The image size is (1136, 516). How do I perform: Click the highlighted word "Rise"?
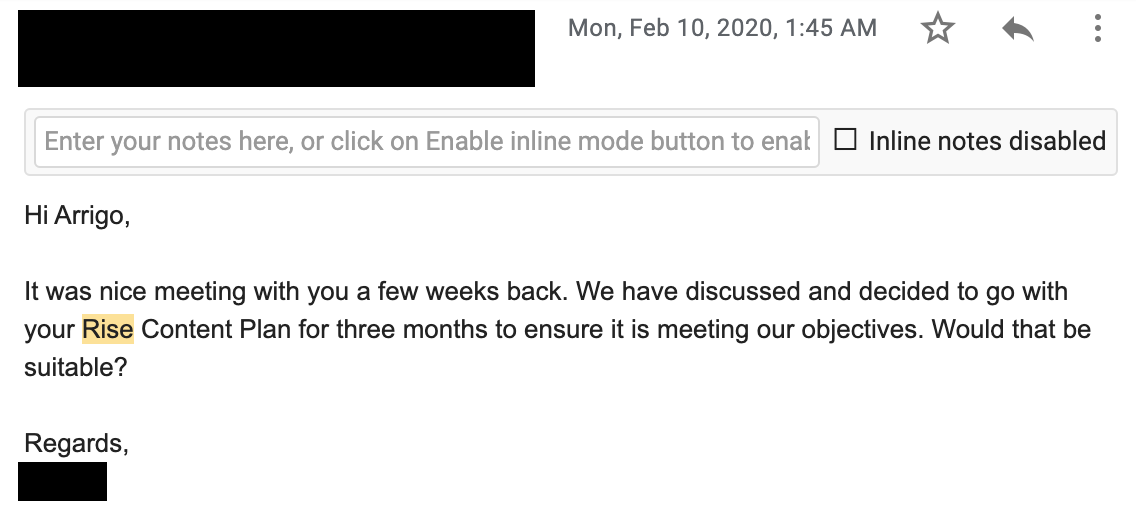tap(108, 330)
